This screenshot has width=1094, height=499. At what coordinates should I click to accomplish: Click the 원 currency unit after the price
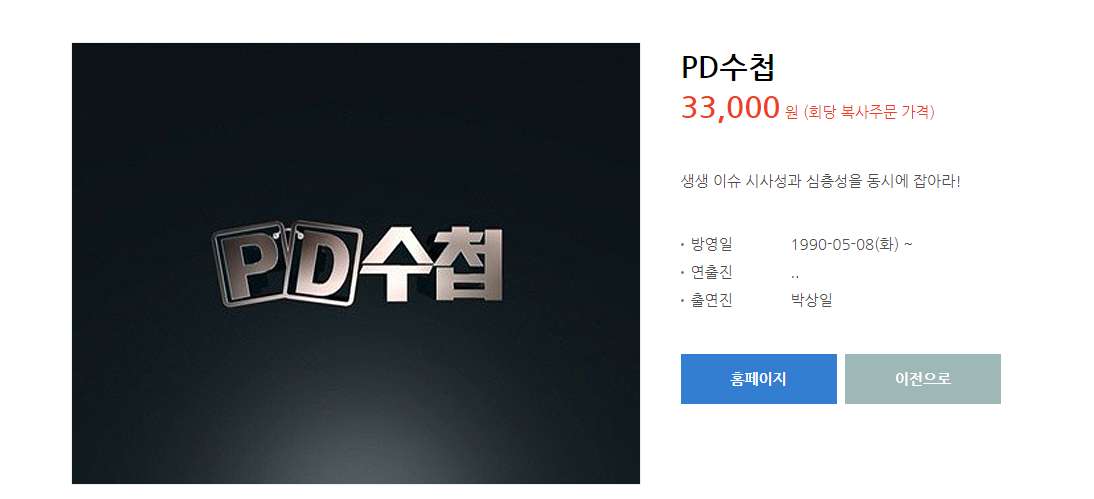(x=791, y=112)
